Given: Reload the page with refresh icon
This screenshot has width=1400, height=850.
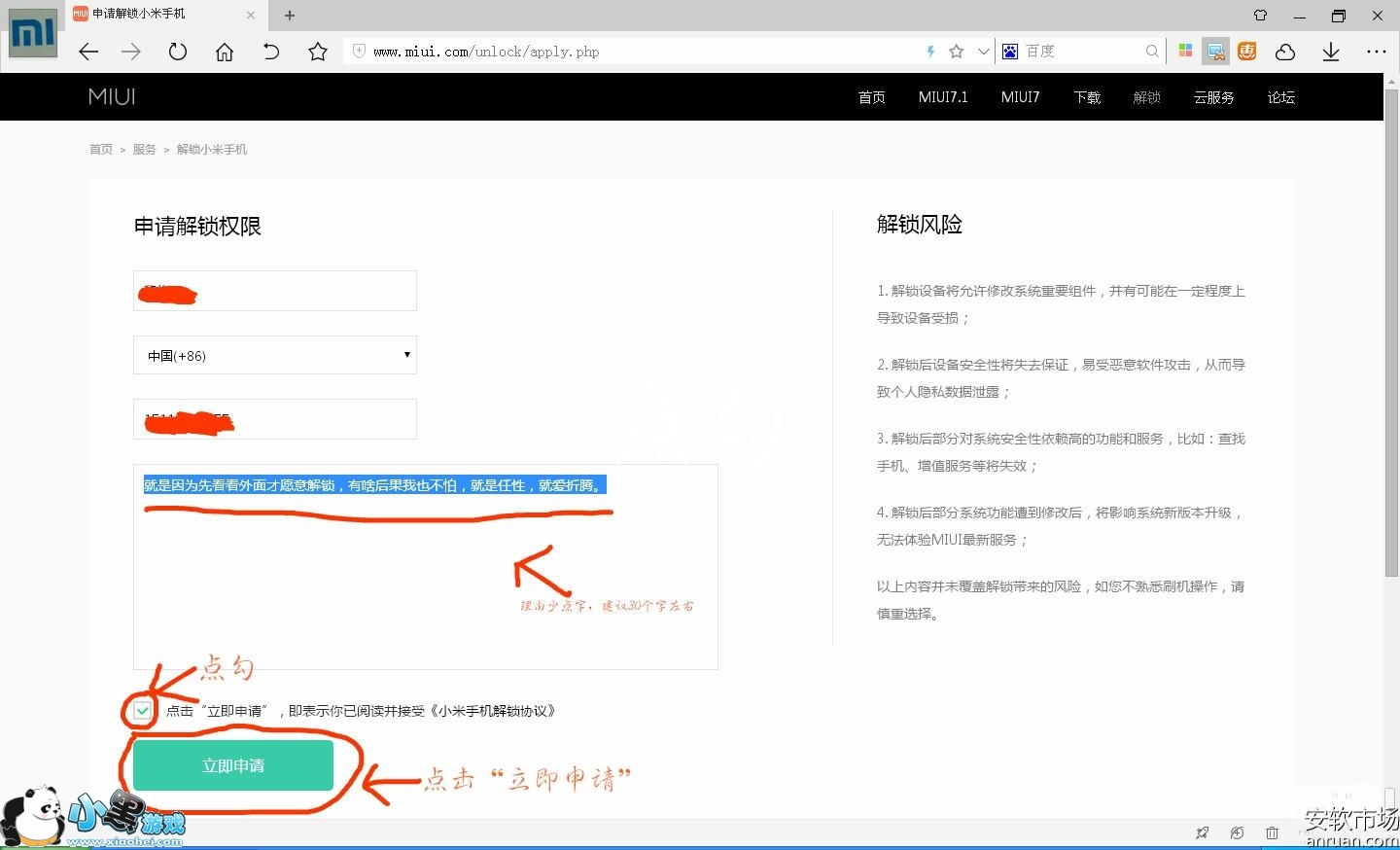Looking at the screenshot, I should [177, 52].
